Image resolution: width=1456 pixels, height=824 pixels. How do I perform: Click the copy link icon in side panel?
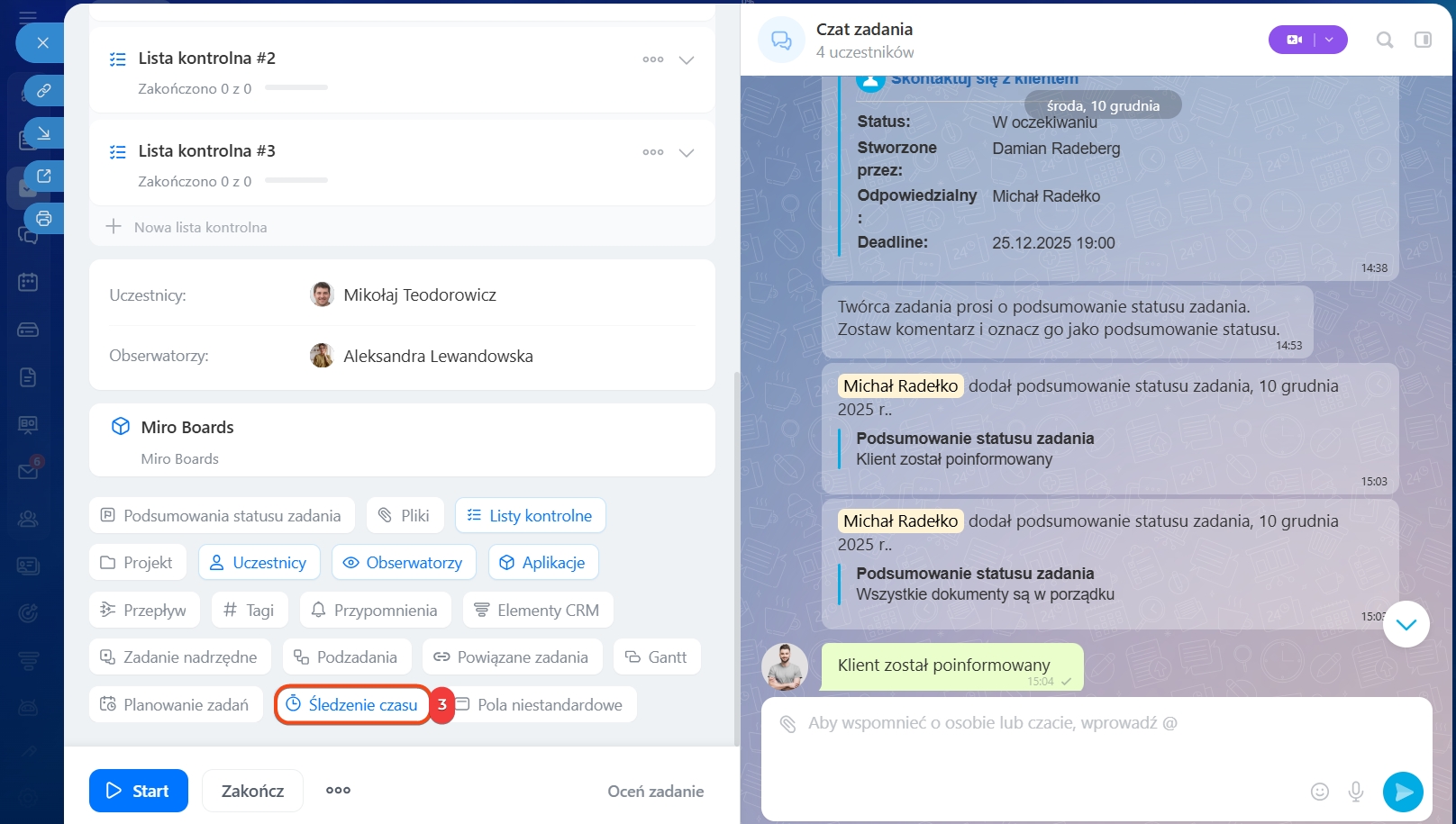43,90
